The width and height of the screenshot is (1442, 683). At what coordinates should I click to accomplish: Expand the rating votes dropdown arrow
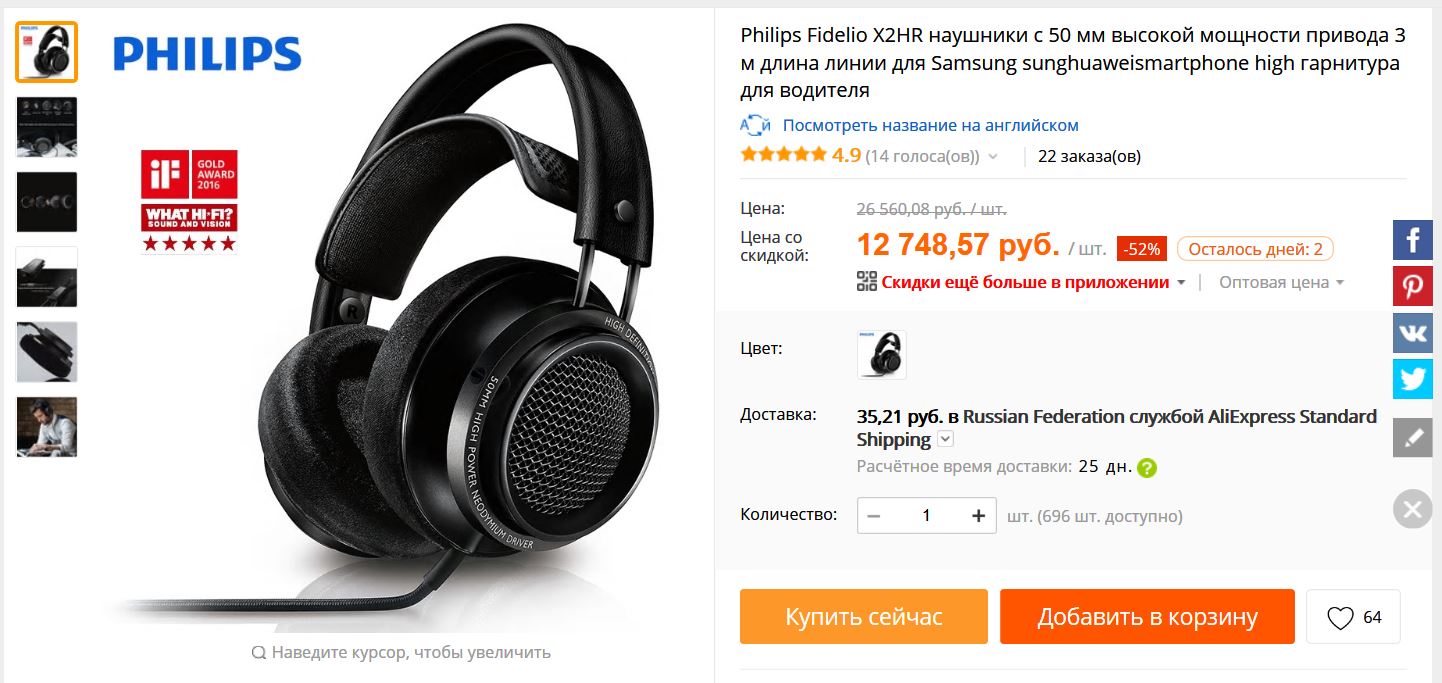click(993, 157)
